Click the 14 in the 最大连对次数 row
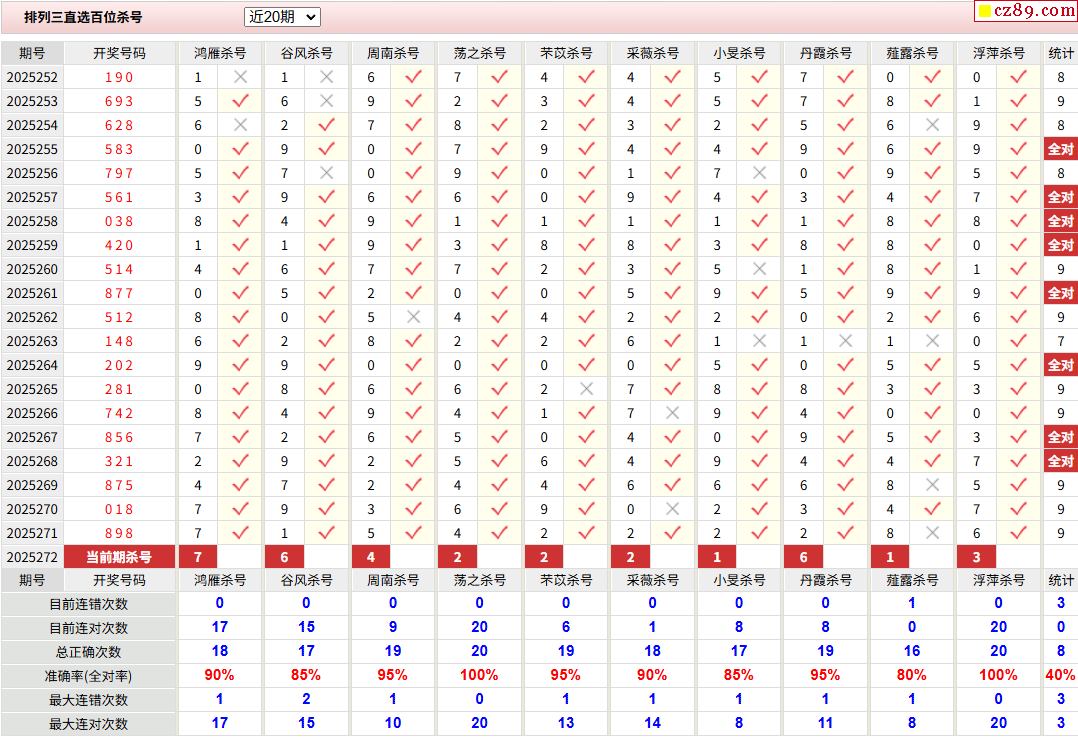 (652, 723)
